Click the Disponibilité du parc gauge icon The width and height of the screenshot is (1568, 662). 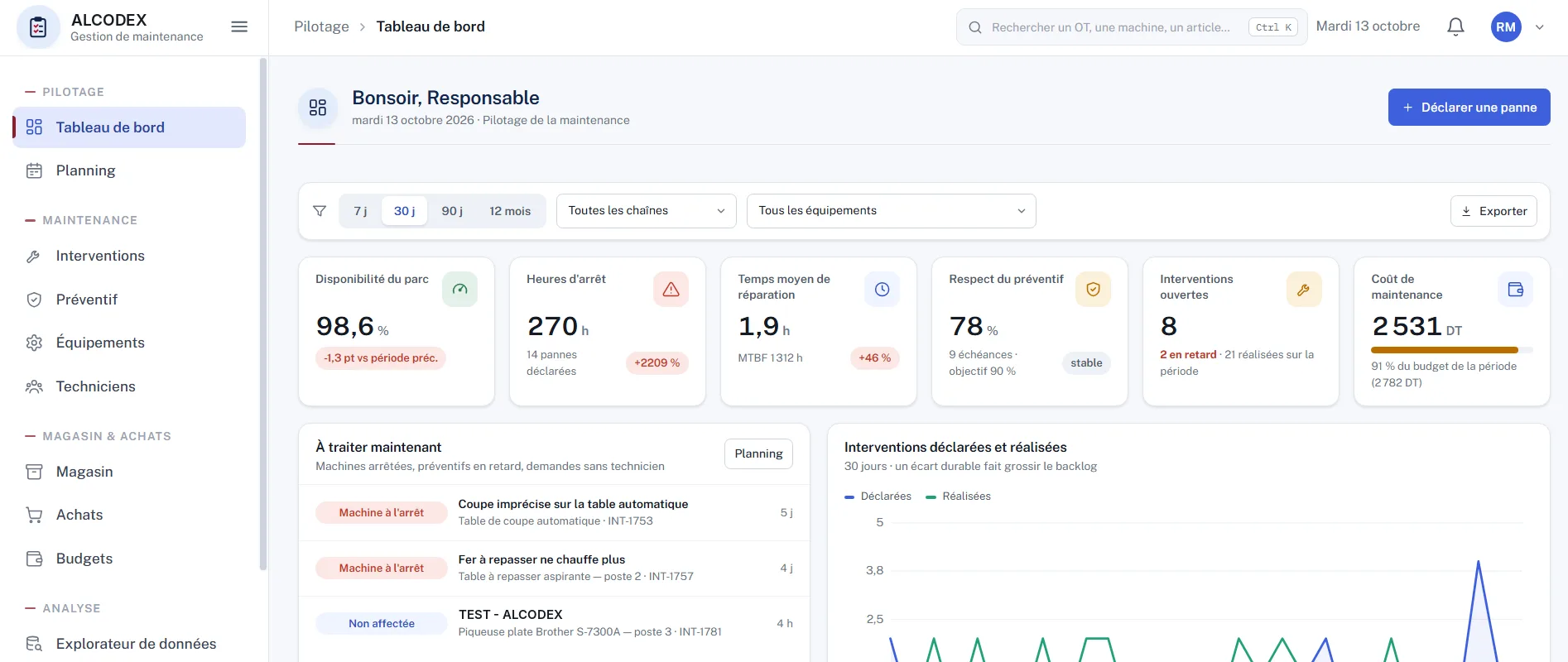[x=459, y=290]
